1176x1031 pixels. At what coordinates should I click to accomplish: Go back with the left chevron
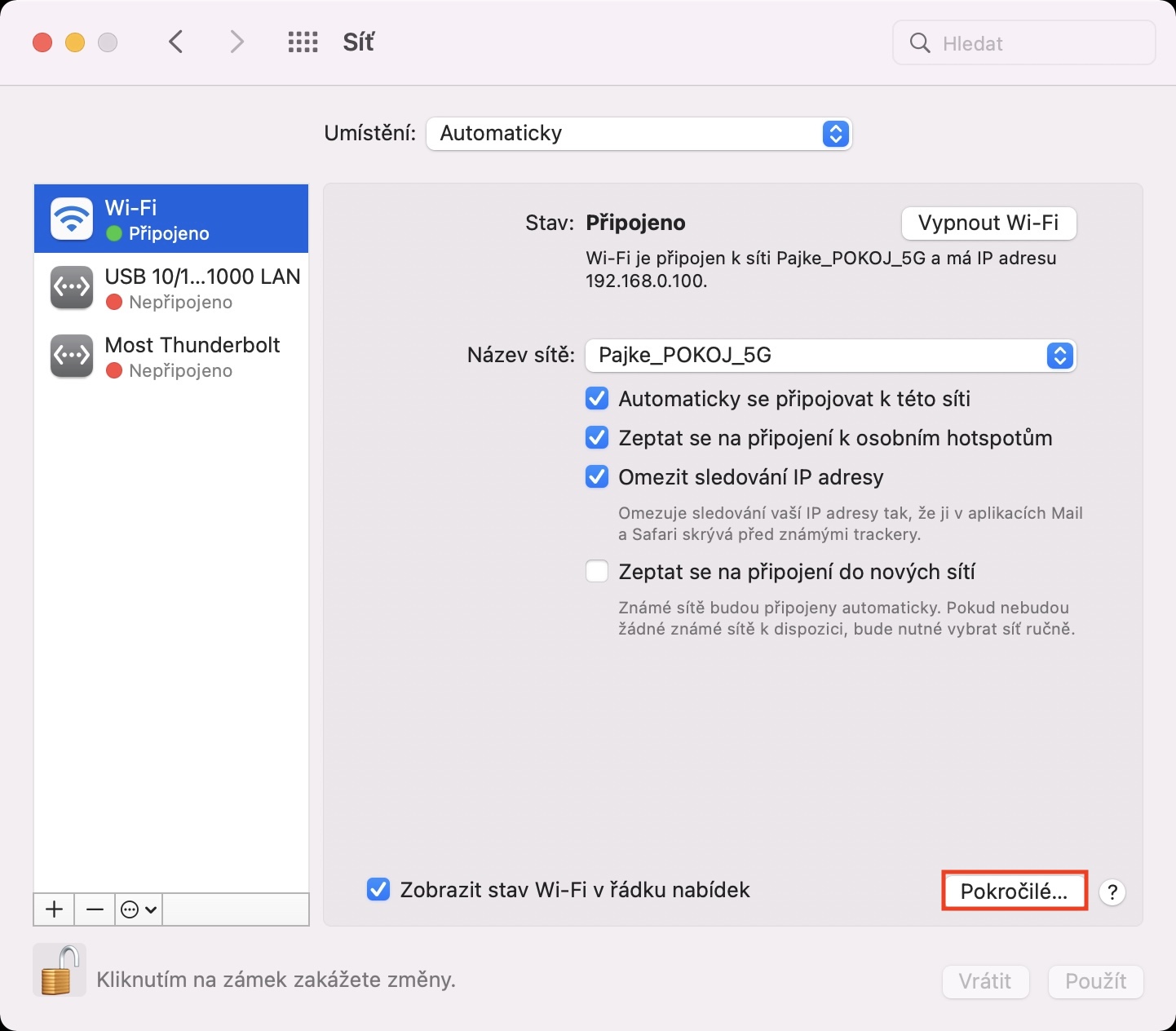(x=175, y=42)
